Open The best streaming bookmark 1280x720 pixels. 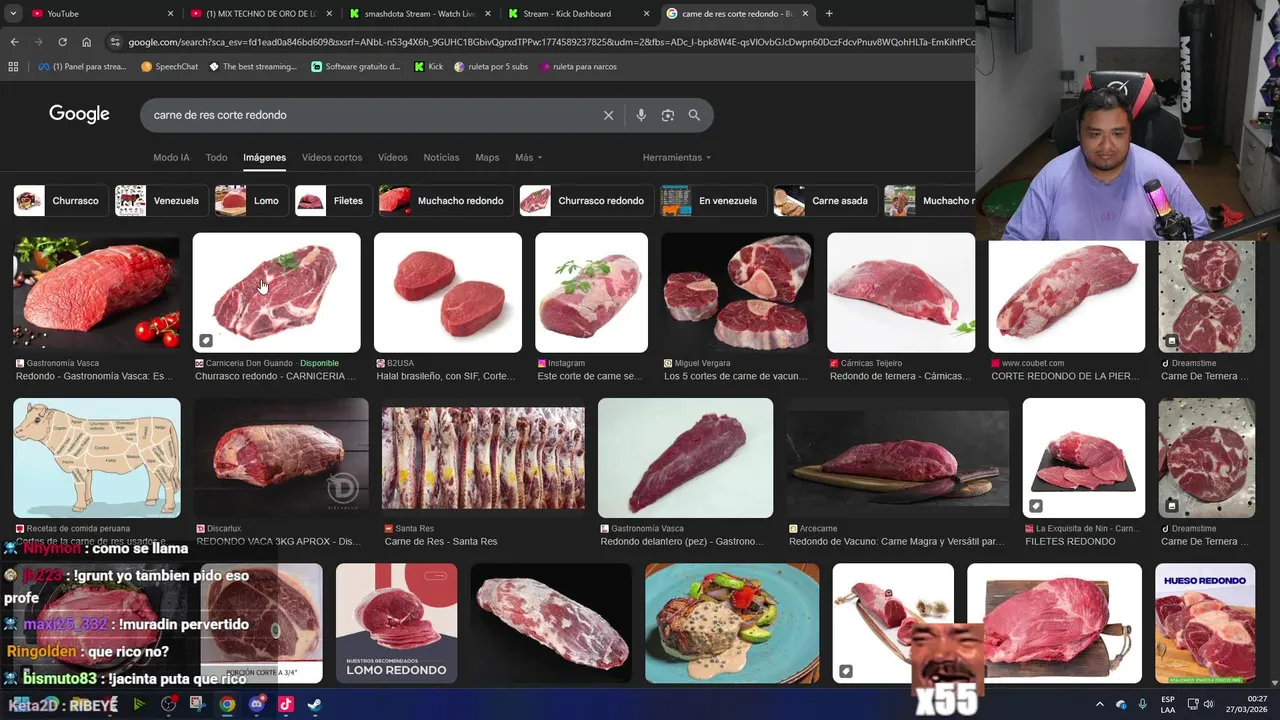[x=252, y=67]
